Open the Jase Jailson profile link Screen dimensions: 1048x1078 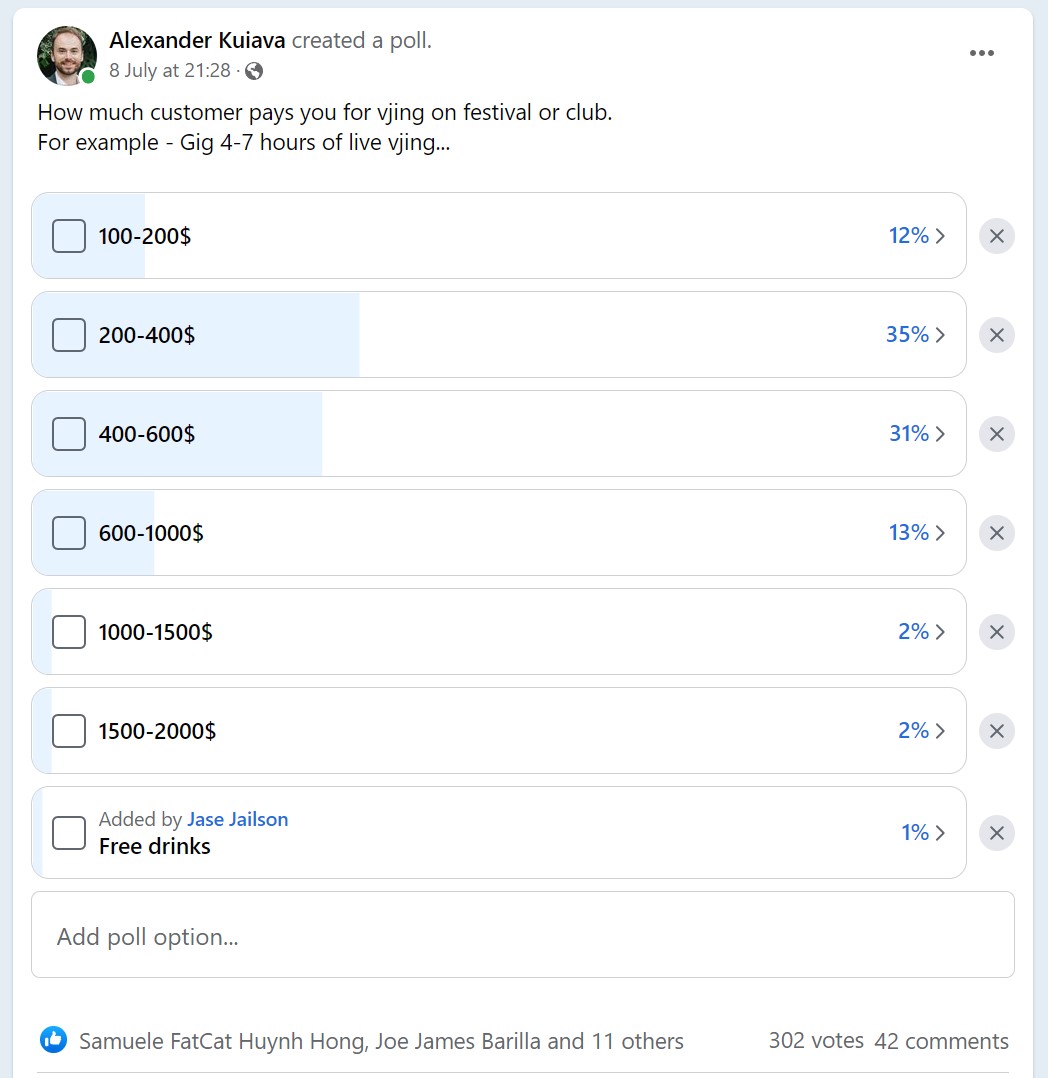point(237,820)
